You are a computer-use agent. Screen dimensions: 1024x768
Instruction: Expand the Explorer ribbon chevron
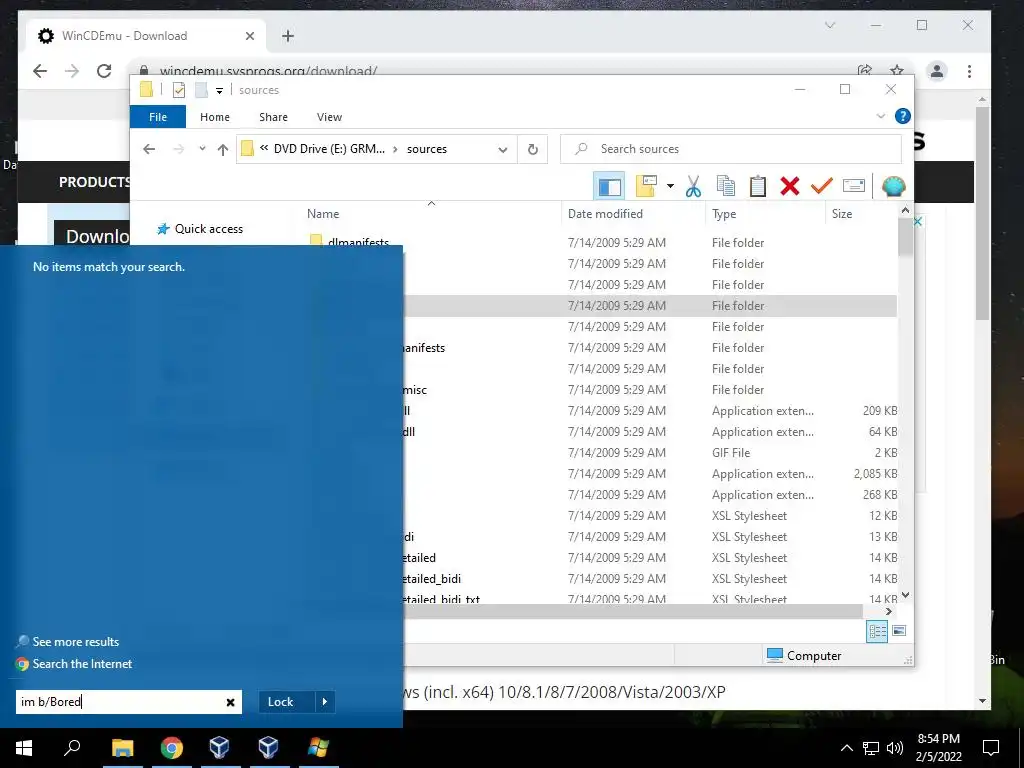(880, 116)
